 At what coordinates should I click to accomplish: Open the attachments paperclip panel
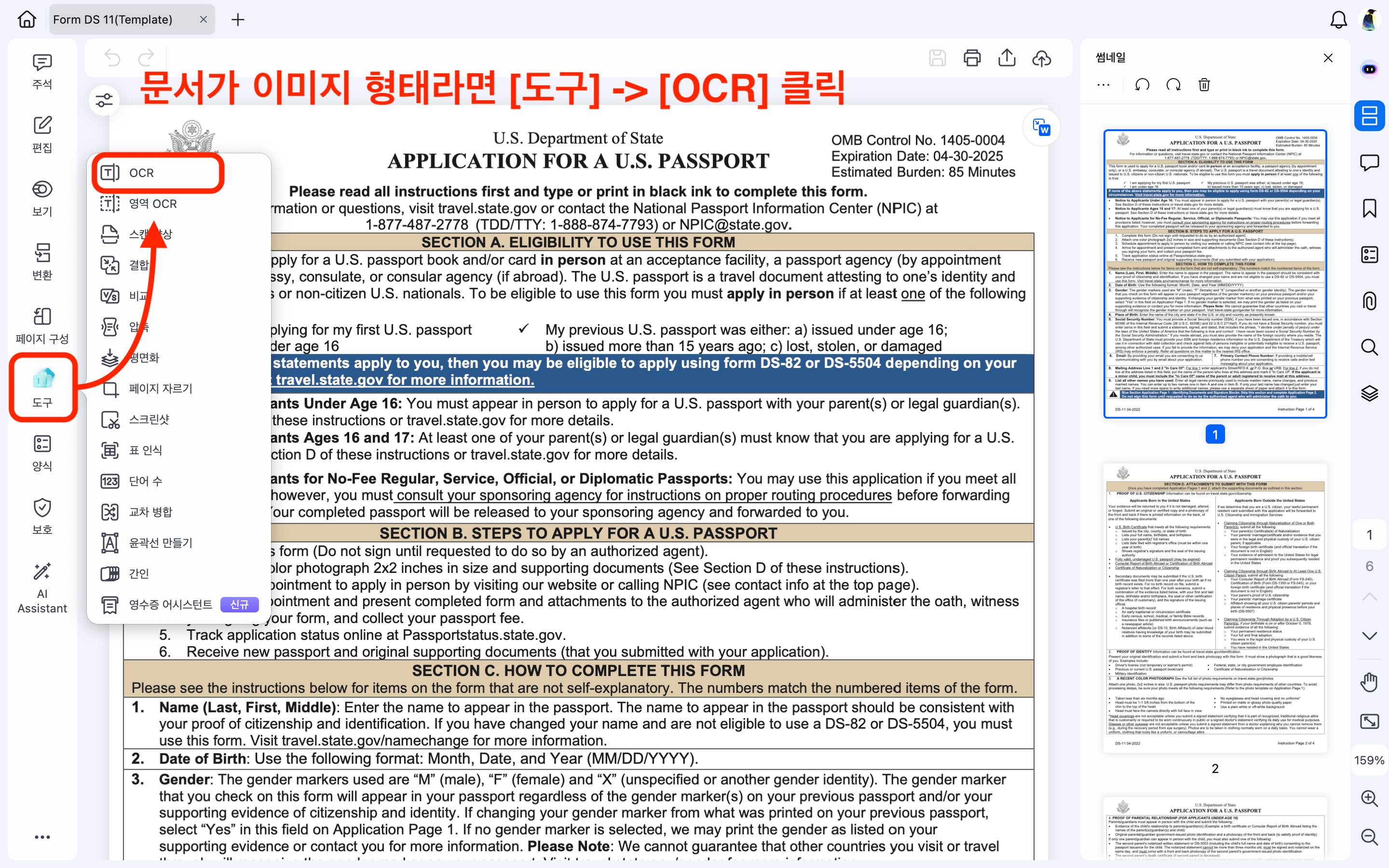pyautogui.click(x=1370, y=301)
